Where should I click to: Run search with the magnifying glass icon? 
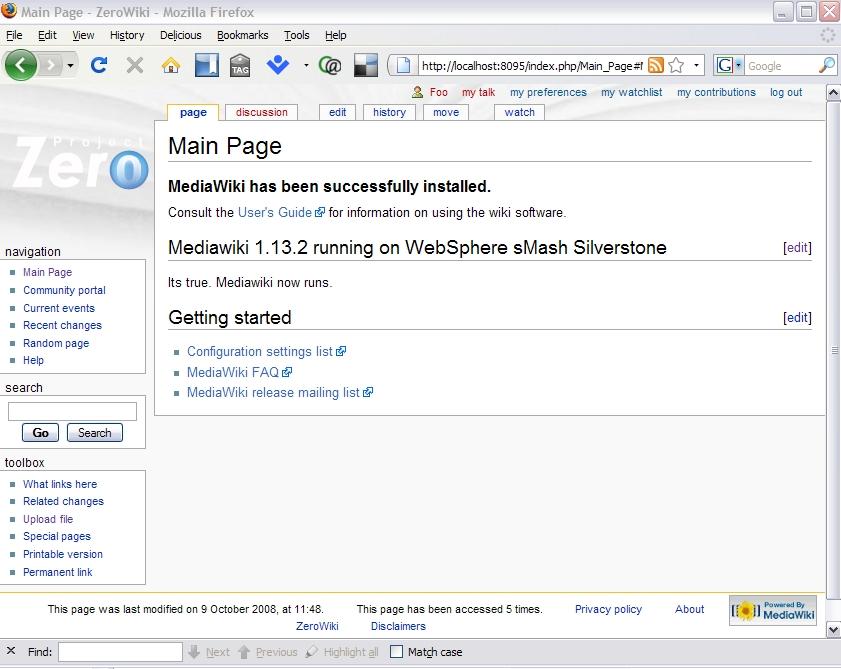pyautogui.click(x=827, y=65)
